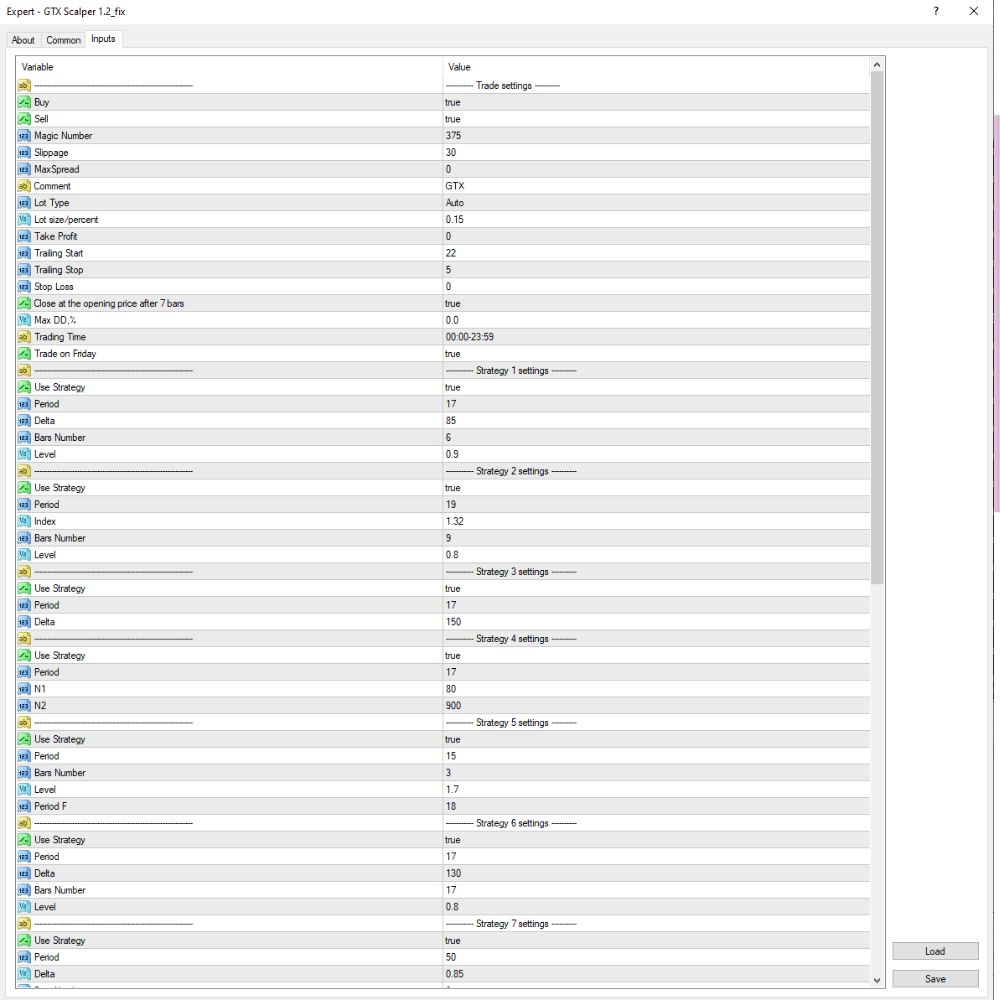The image size is (1000, 1000).
Task: Select N1 value 80
Action: click(x=451, y=689)
